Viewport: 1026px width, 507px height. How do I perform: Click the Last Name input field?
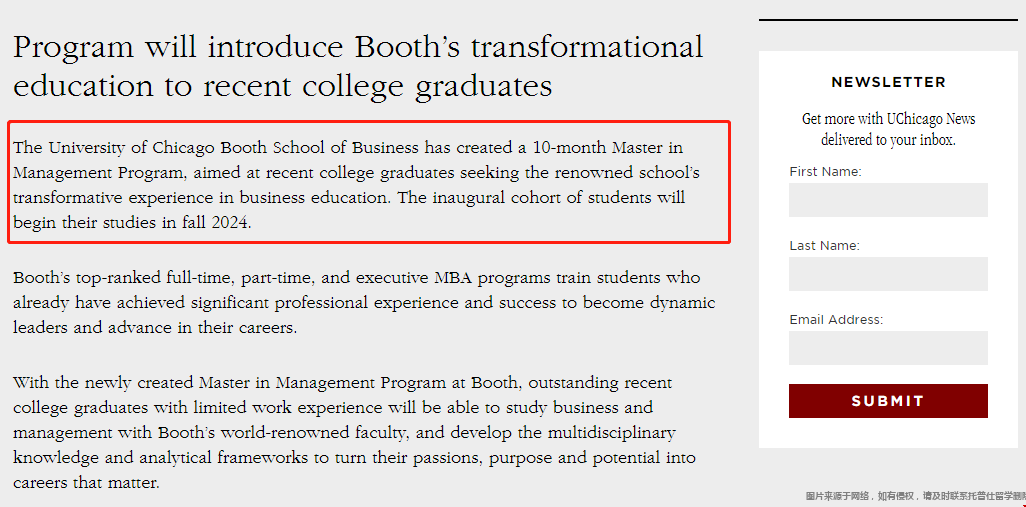tap(888, 274)
